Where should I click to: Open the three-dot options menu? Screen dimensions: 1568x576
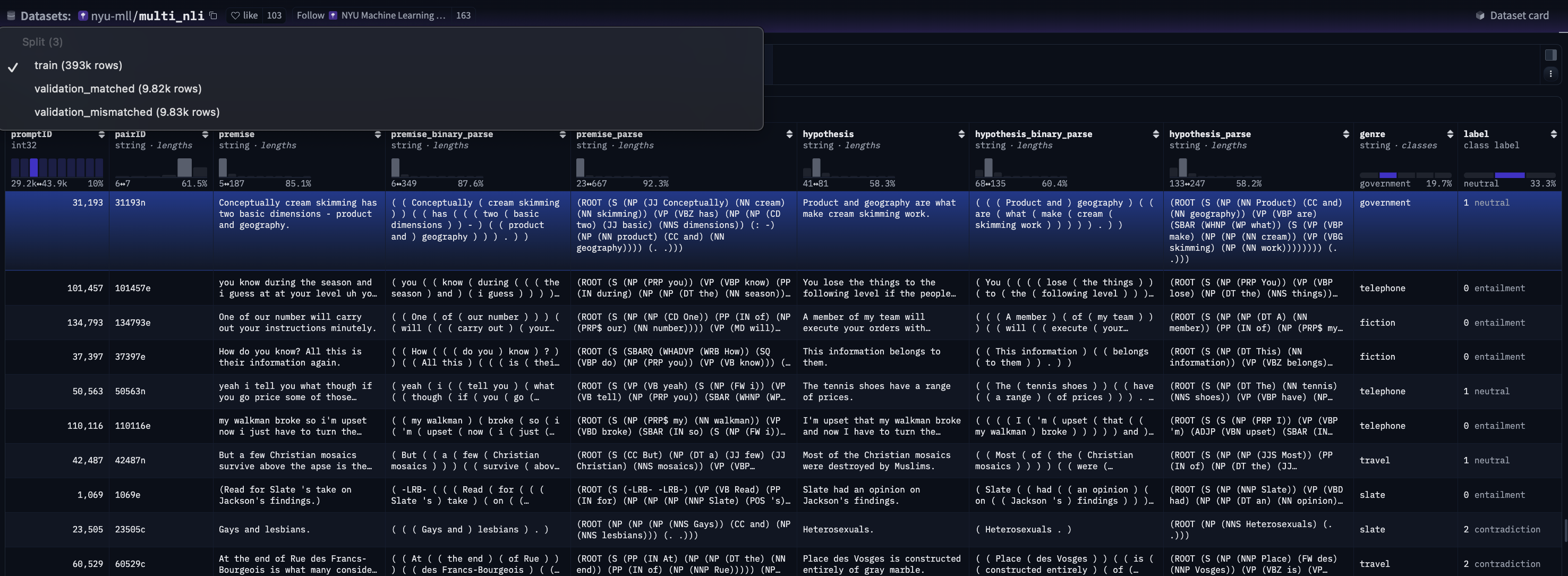1550,74
